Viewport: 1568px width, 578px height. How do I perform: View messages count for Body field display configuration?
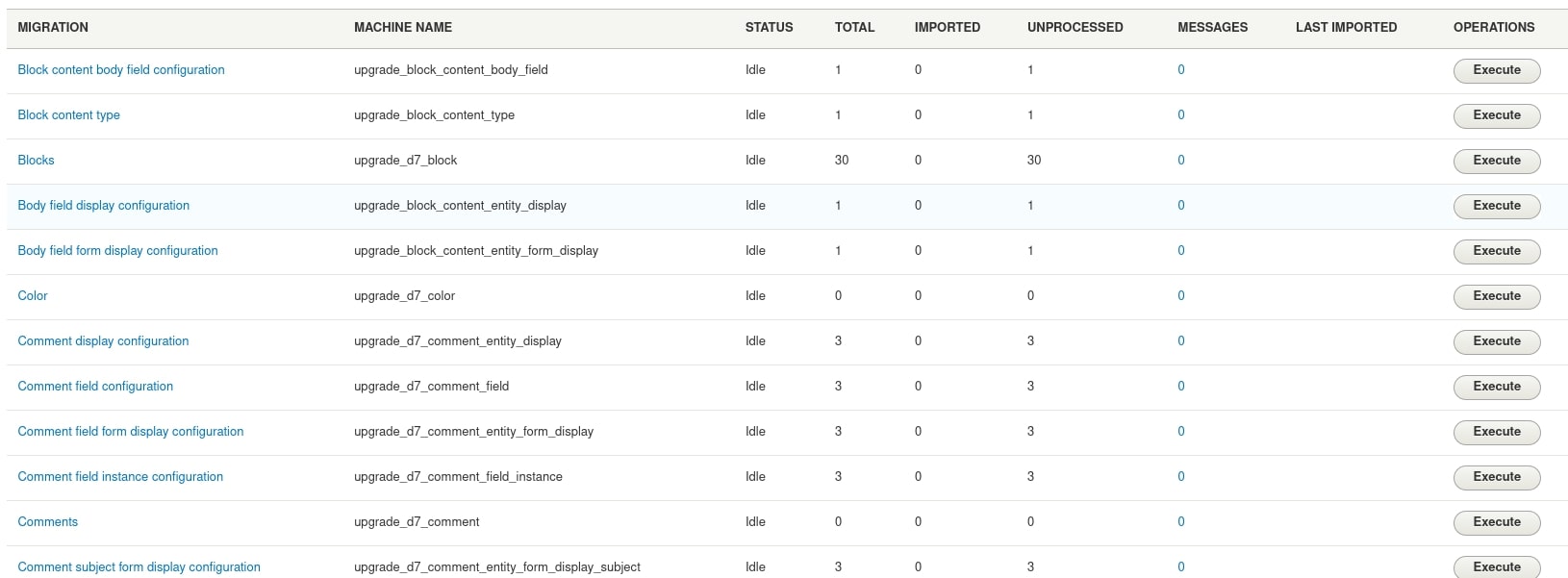(1181, 206)
